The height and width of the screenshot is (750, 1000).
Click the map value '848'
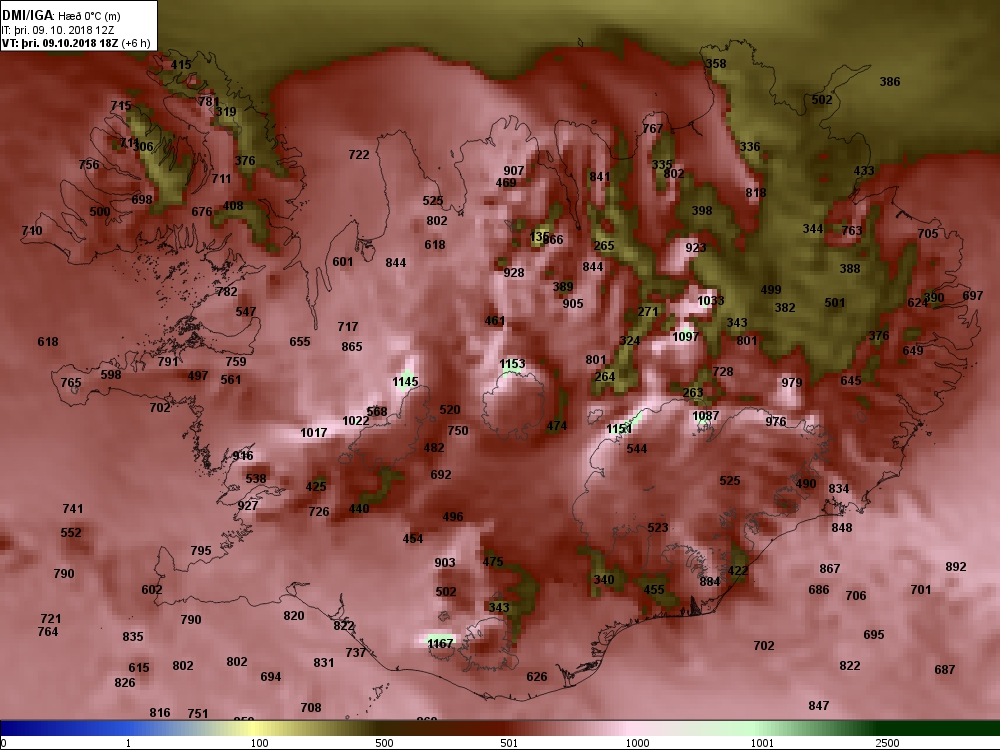click(842, 527)
